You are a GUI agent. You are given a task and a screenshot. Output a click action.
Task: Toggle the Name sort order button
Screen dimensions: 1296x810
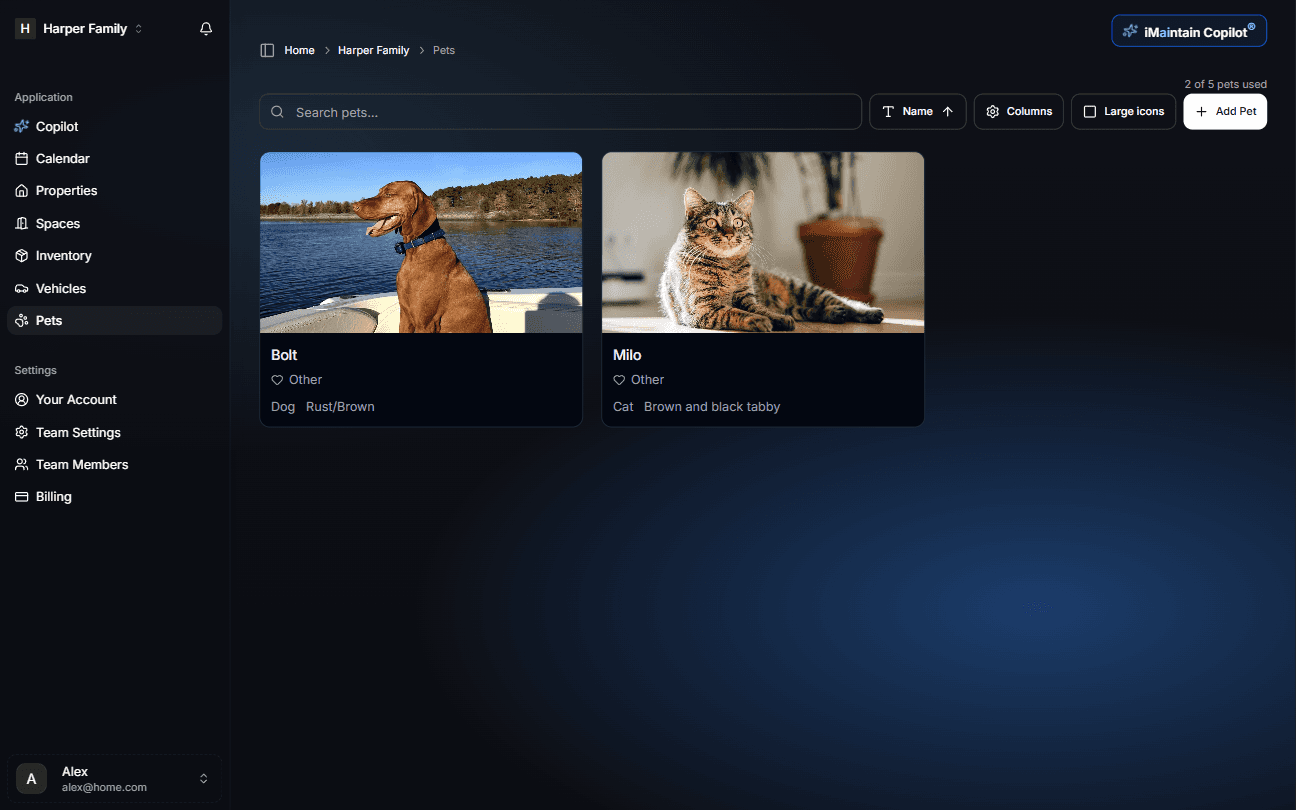917,112
